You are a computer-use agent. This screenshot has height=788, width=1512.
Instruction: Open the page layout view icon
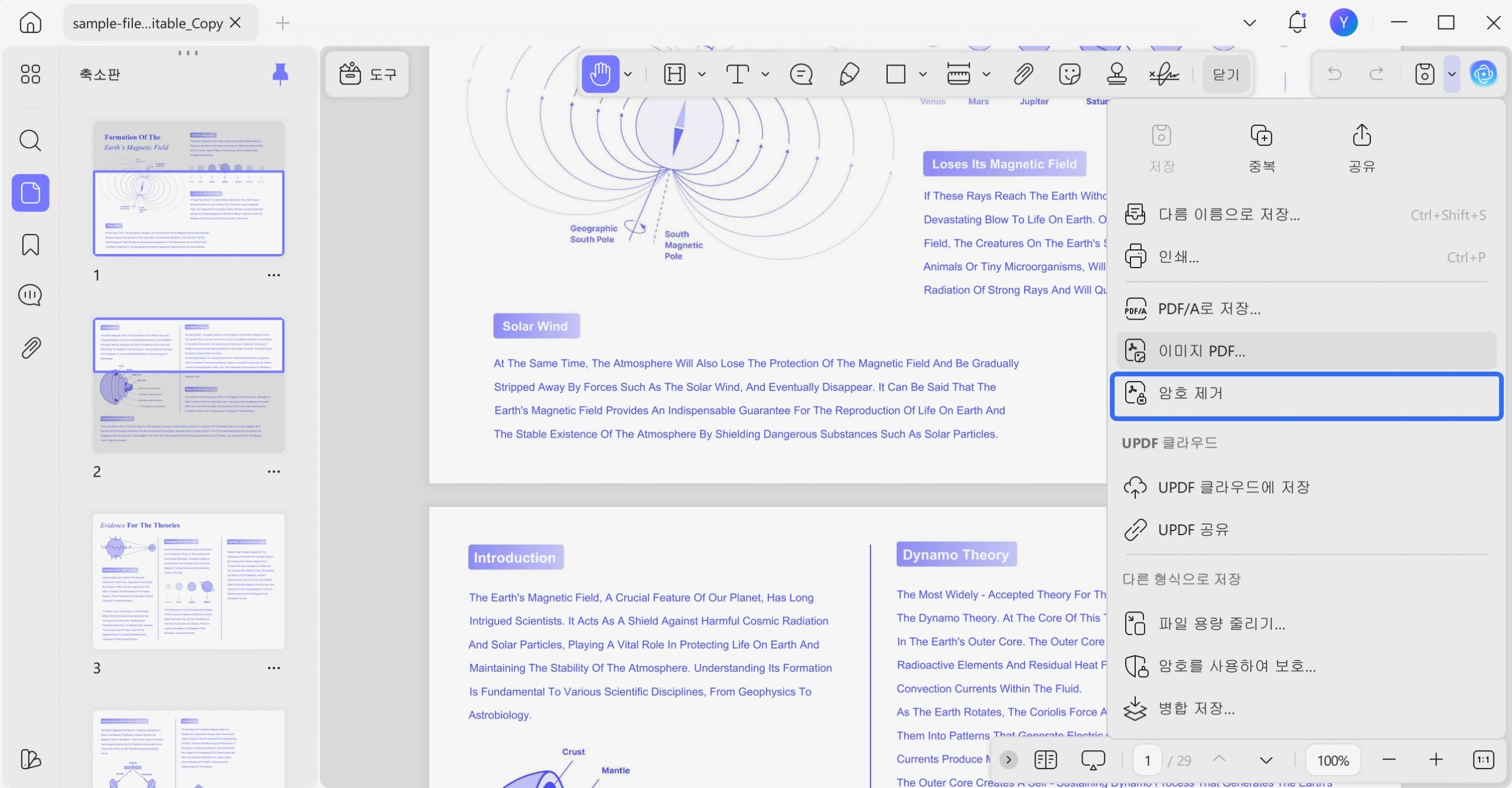coord(1045,760)
